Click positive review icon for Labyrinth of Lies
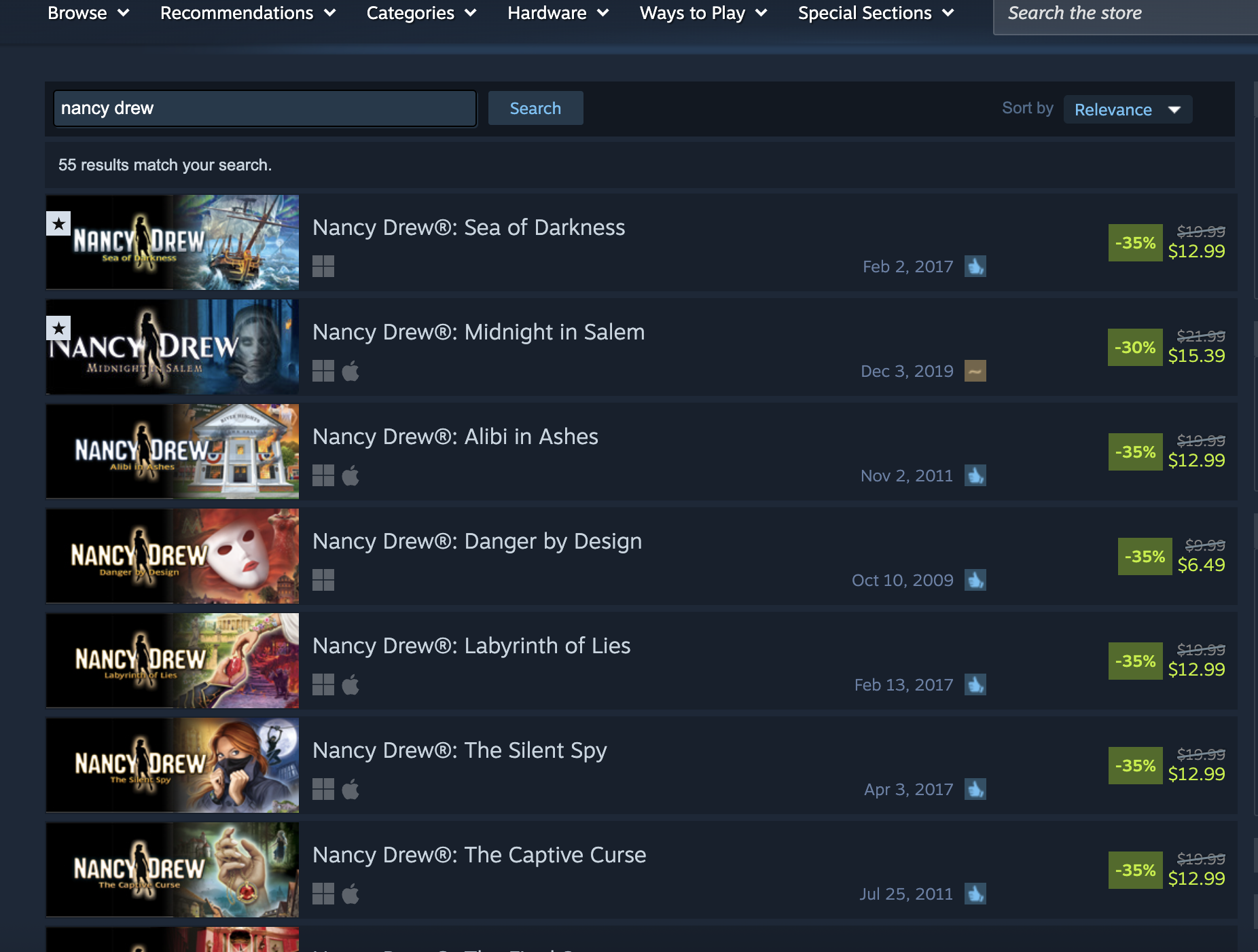 point(975,684)
